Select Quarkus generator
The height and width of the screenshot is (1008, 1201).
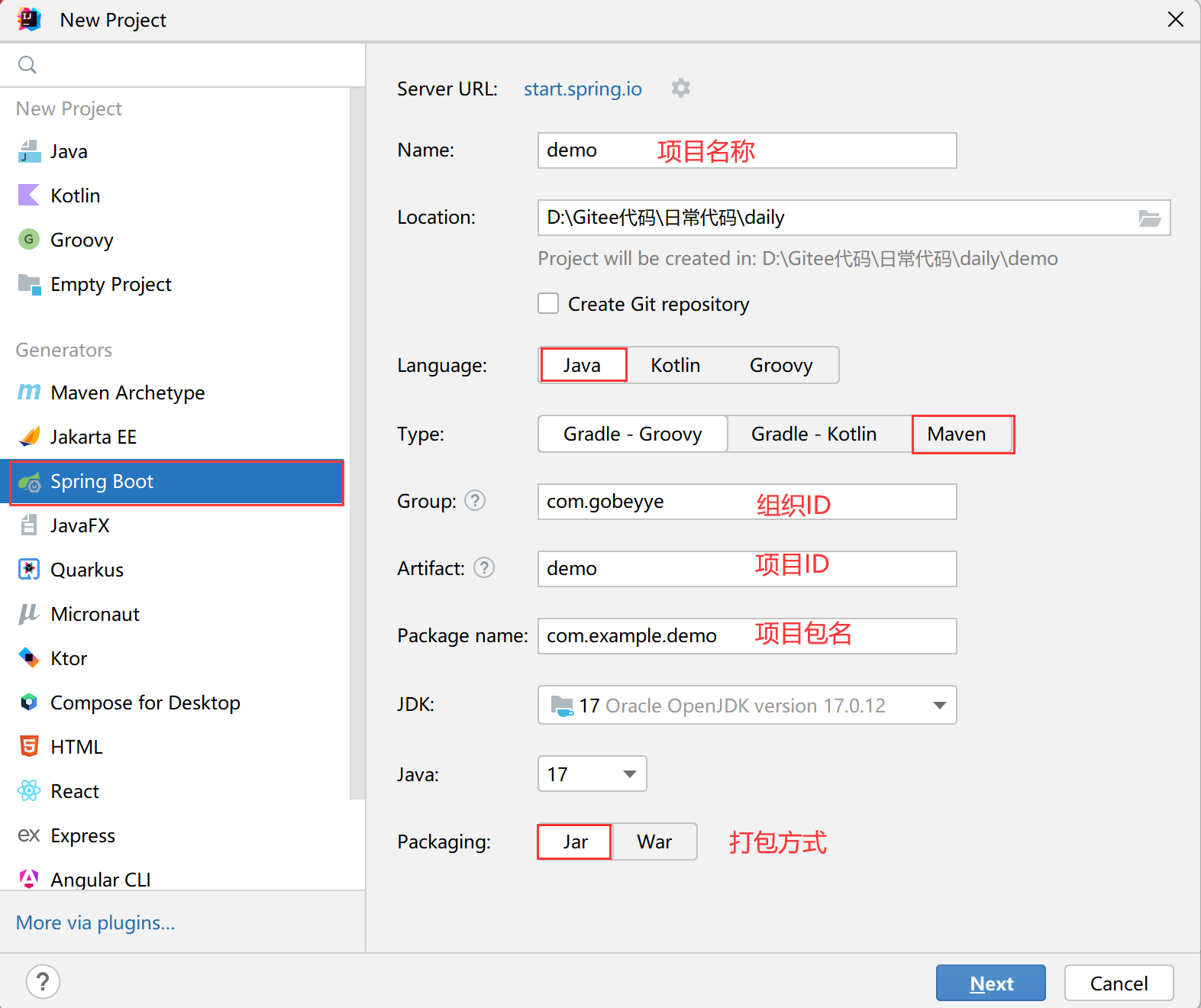pos(175,570)
